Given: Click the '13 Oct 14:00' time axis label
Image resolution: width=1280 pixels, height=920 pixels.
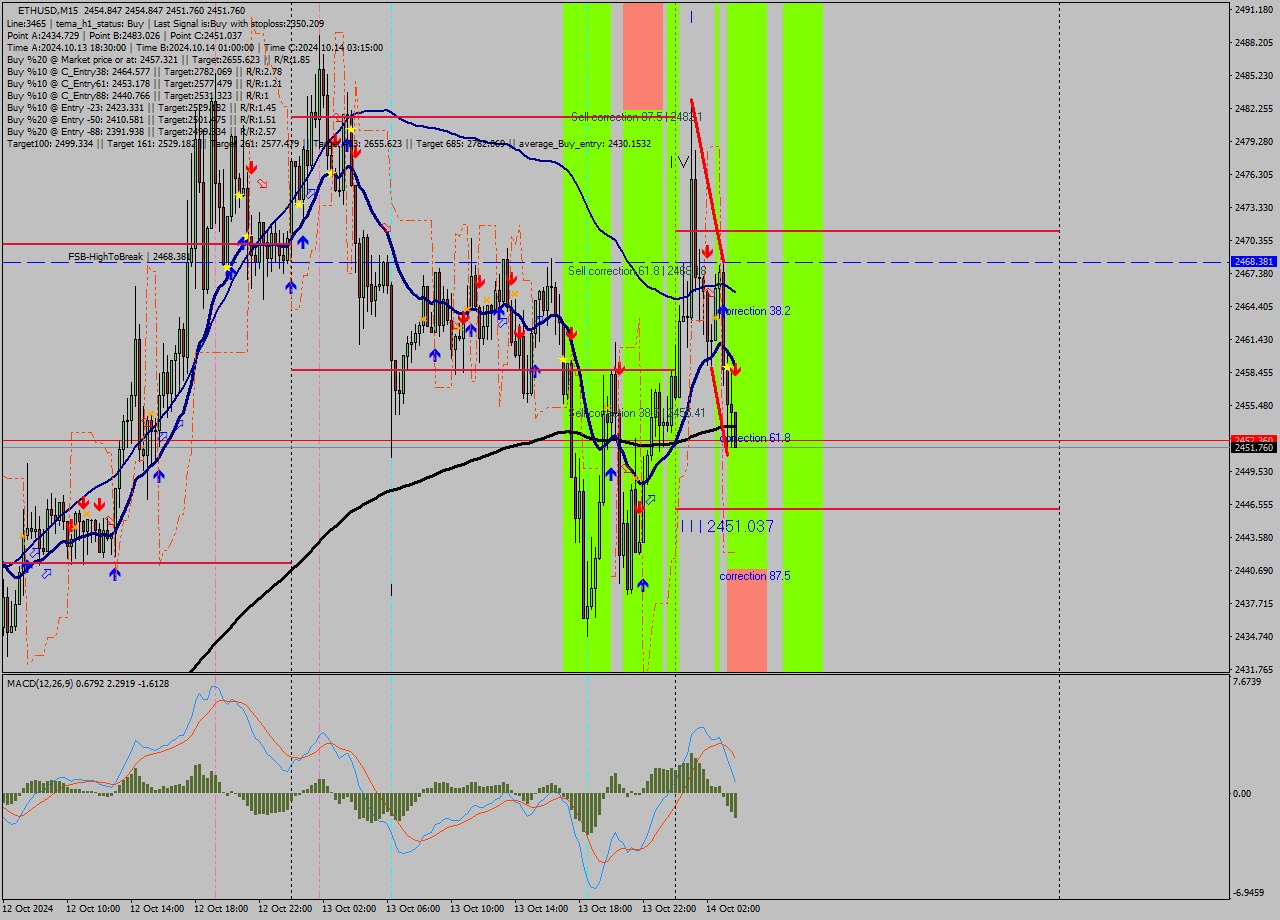Looking at the screenshot, I should [541, 909].
